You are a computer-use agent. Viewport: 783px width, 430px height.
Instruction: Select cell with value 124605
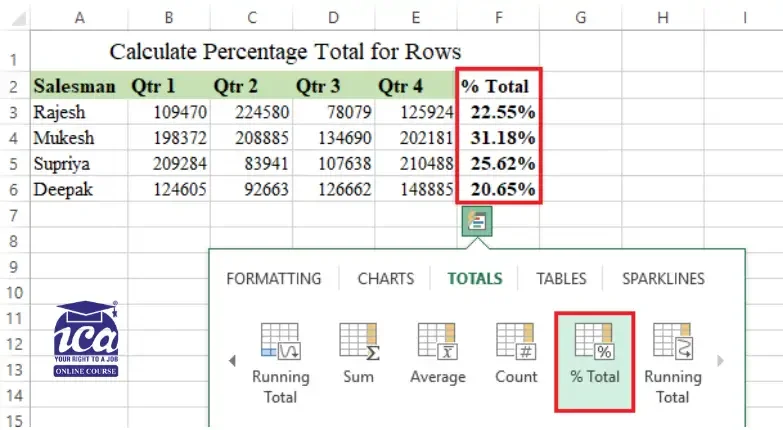[169, 190]
